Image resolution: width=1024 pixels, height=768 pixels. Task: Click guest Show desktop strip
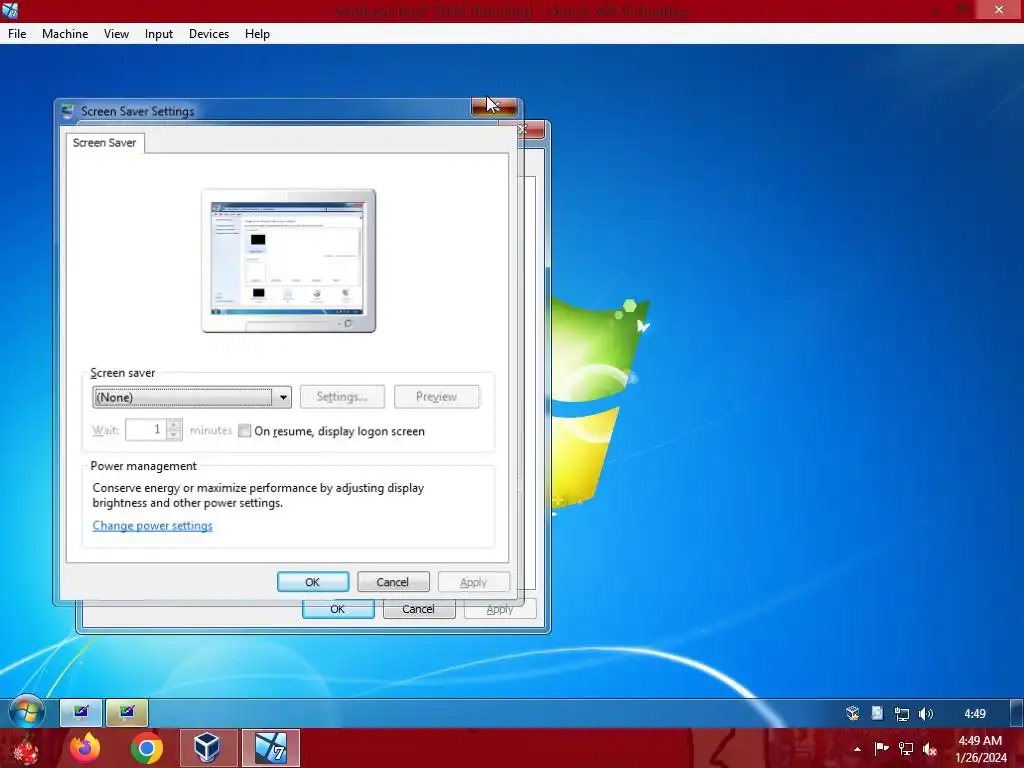(x=1017, y=713)
